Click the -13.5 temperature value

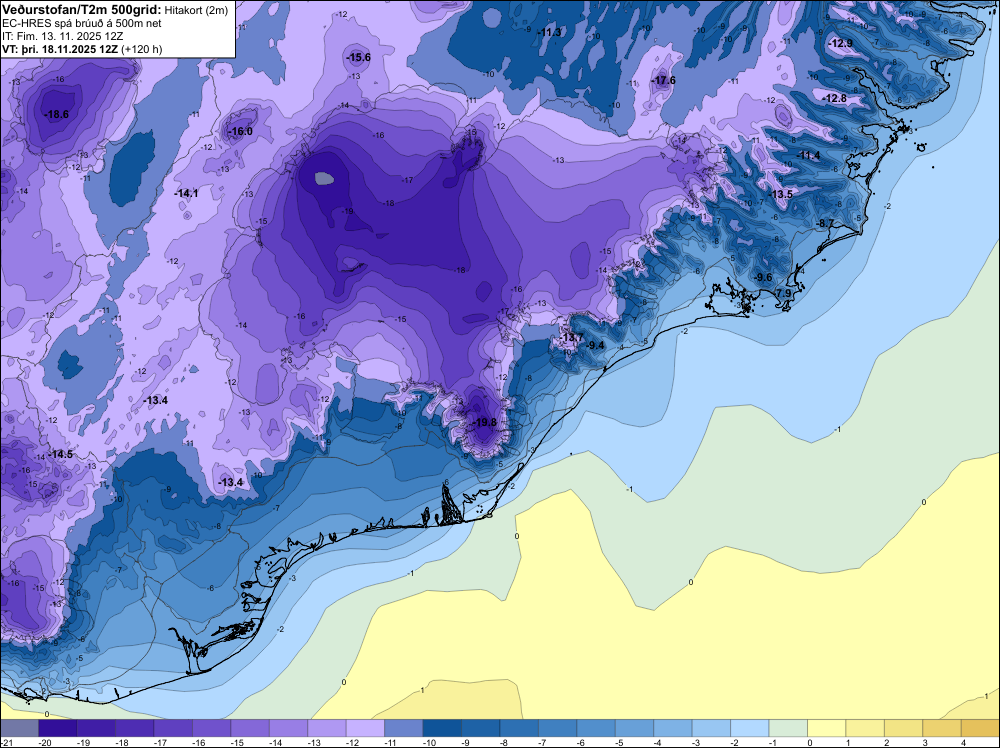[x=781, y=194]
